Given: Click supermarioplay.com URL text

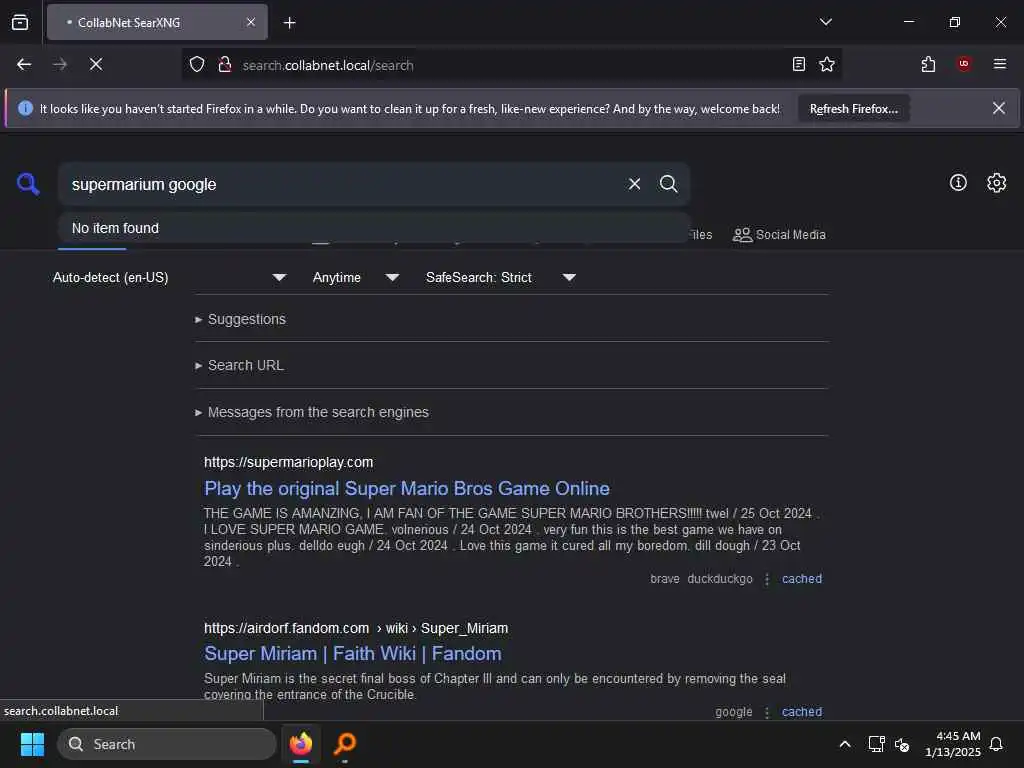Looking at the screenshot, I should (289, 462).
